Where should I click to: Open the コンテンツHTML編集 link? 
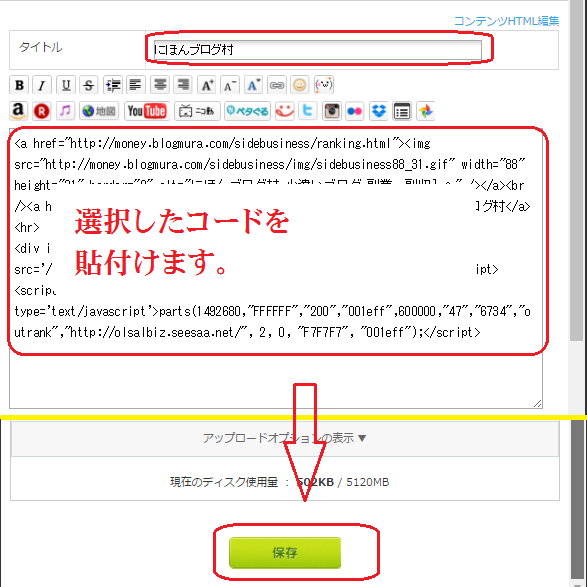(507, 21)
